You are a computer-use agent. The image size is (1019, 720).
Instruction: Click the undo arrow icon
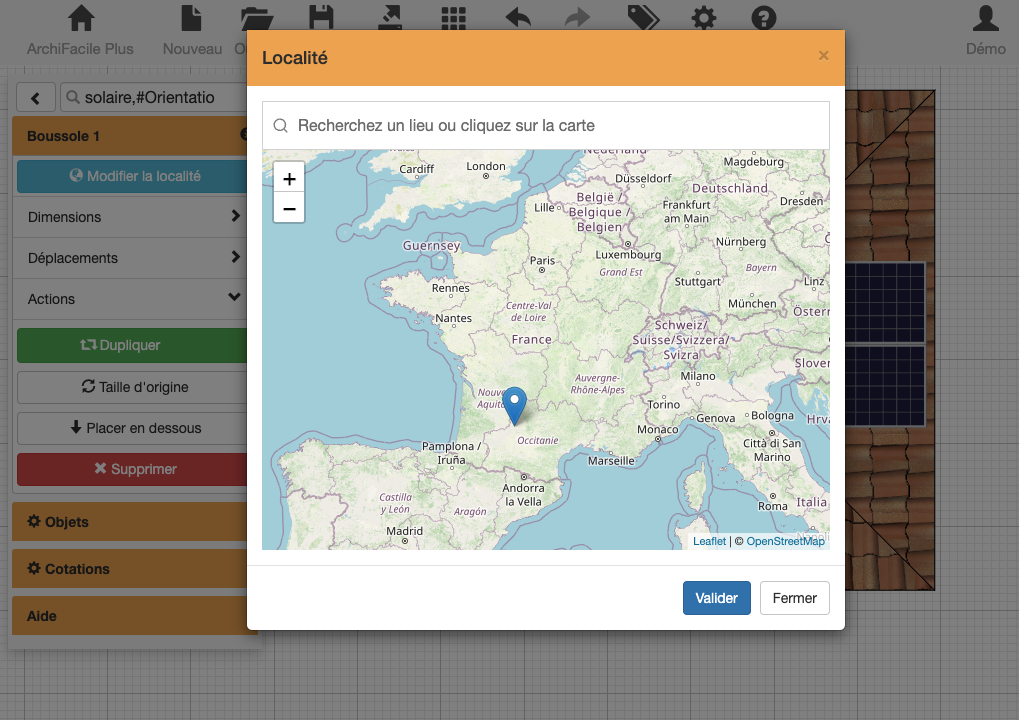click(x=518, y=19)
